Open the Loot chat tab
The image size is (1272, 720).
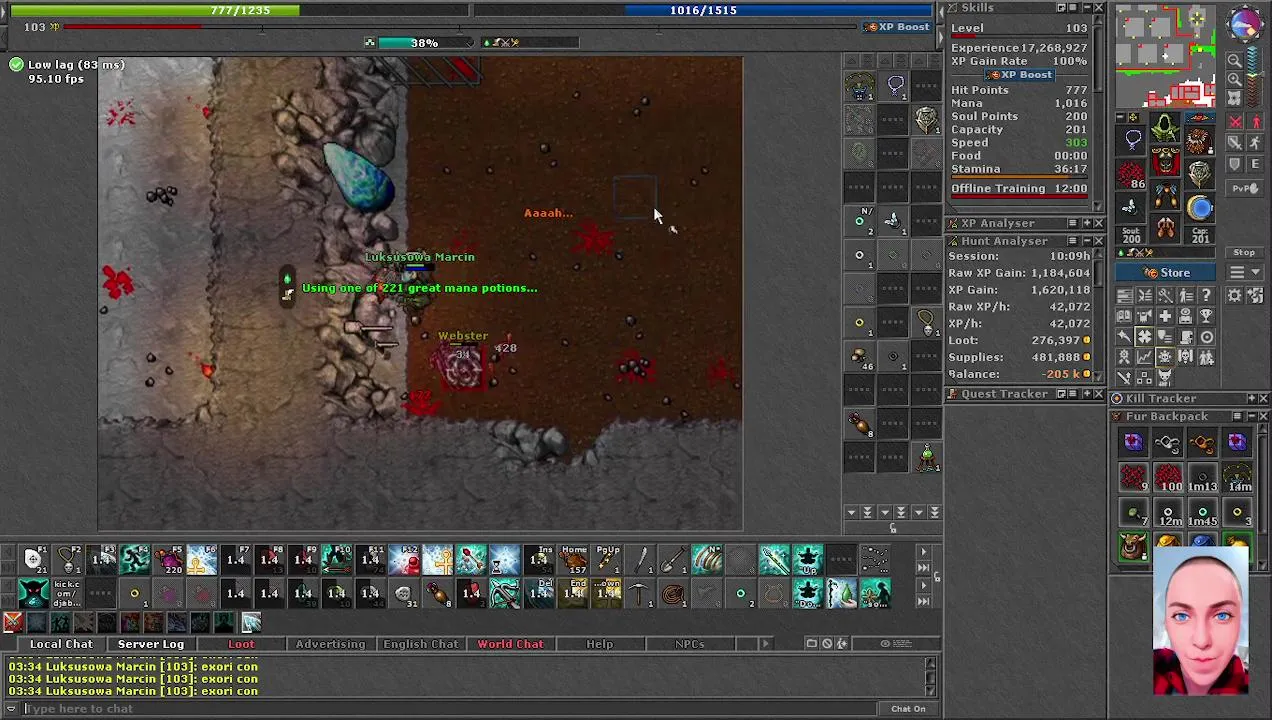click(x=241, y=644)
